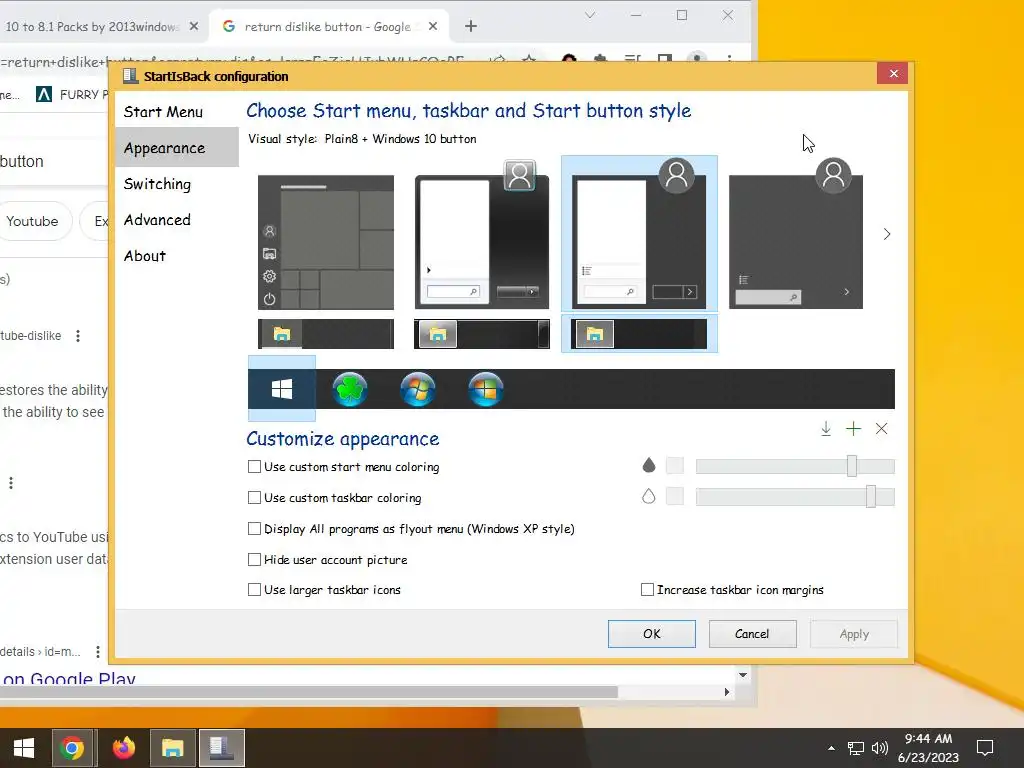Open the Action Center notifications icon
Screen dimensions: 1024x768
(x=985, y=748)
